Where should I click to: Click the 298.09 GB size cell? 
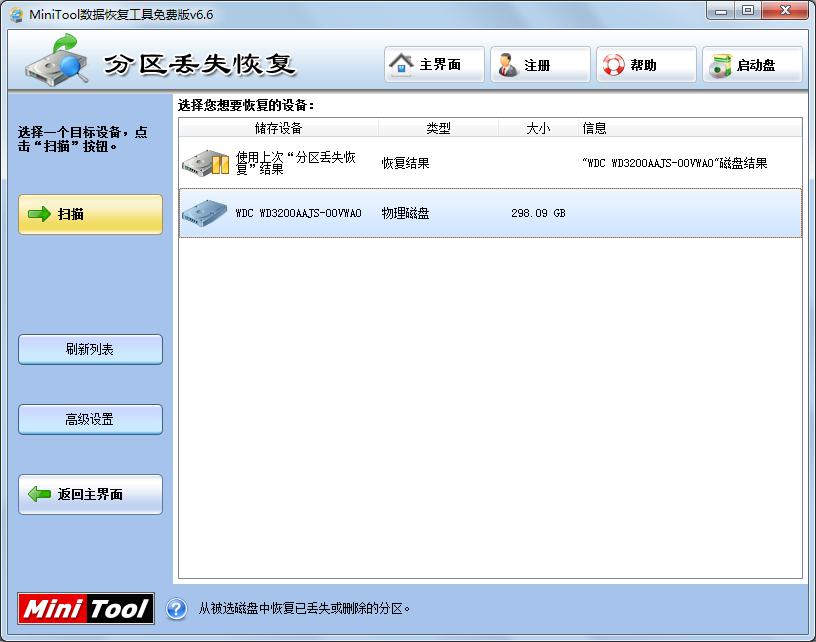click(x=538, y=213)
